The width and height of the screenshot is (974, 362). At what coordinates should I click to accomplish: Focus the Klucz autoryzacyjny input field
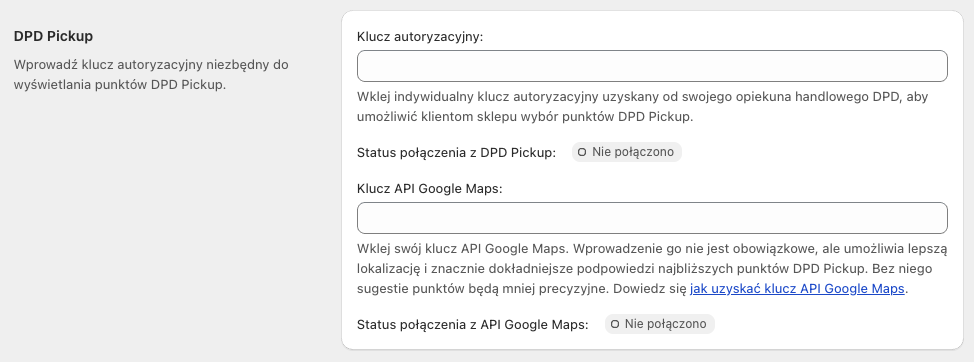[x=652, y=66]
